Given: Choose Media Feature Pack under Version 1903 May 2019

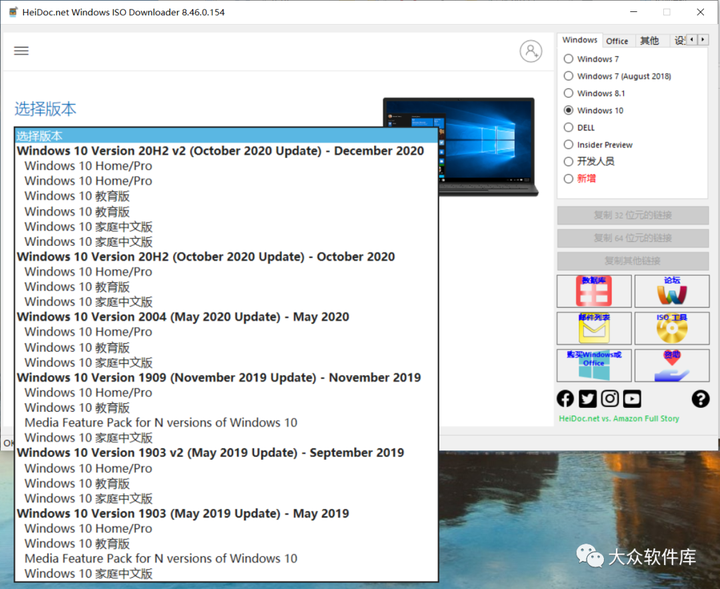Looking at the screenshot, I should click(x=226, y=558).
